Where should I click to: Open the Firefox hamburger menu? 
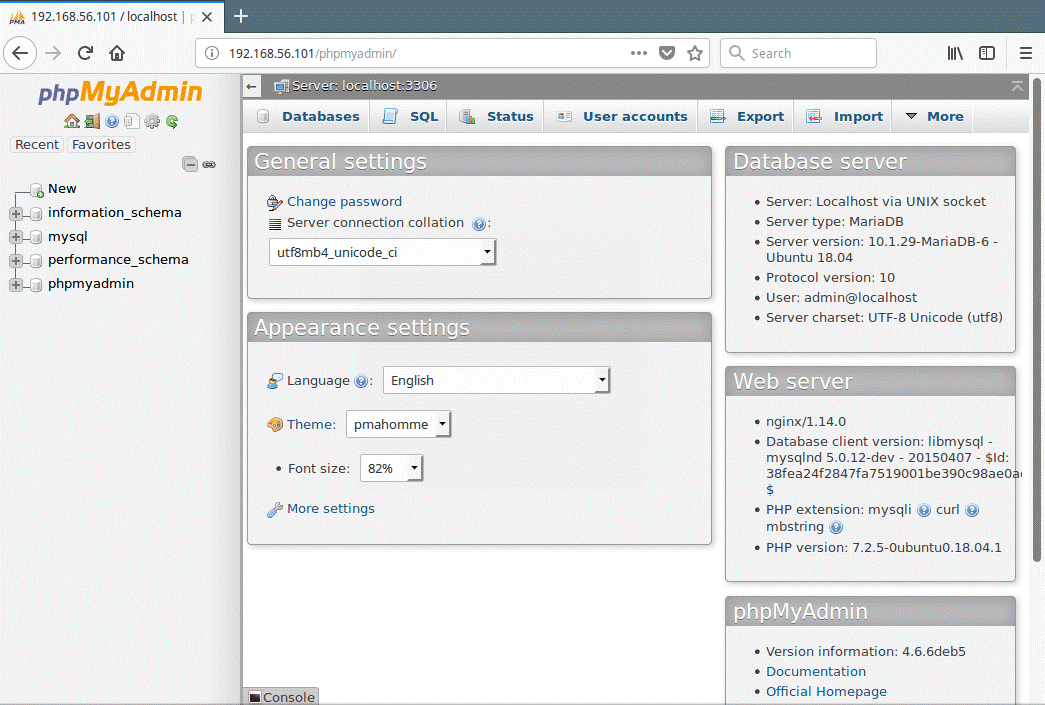coord(1026,53)
